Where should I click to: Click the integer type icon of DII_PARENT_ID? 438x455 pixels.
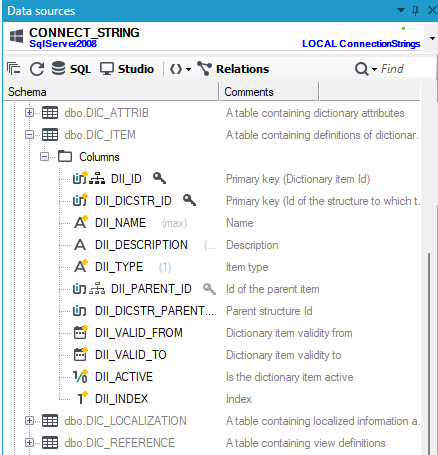[x=79, y=289]
